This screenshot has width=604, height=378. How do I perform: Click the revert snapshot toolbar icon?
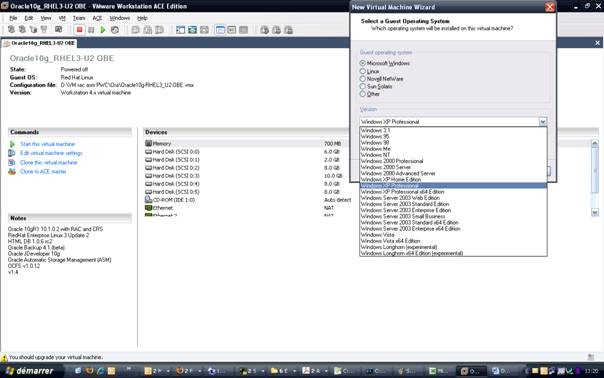[148, 30]
